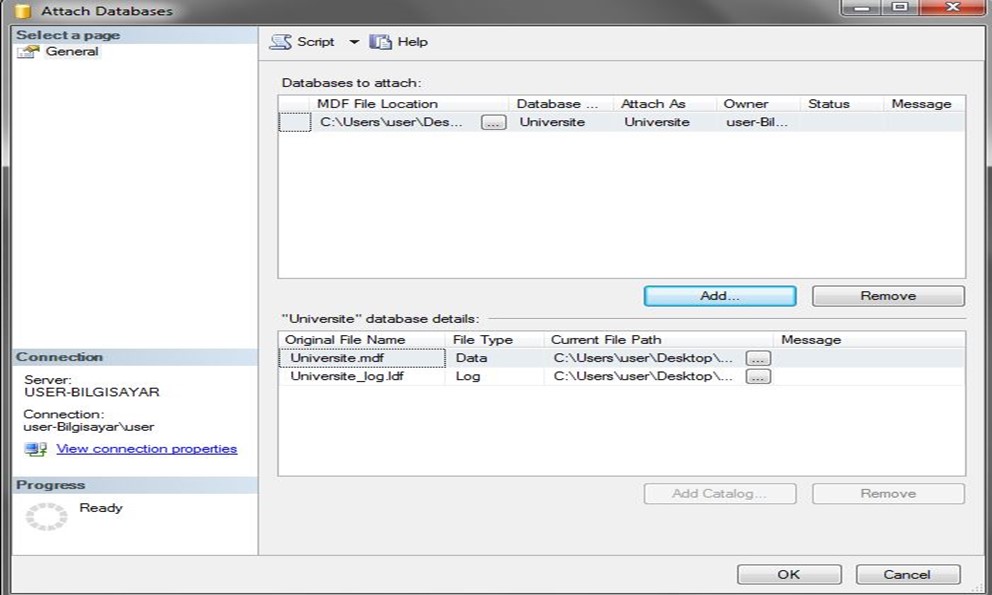Open the Script dropdown arrow
Screen dimensions: 992x595
353,42
